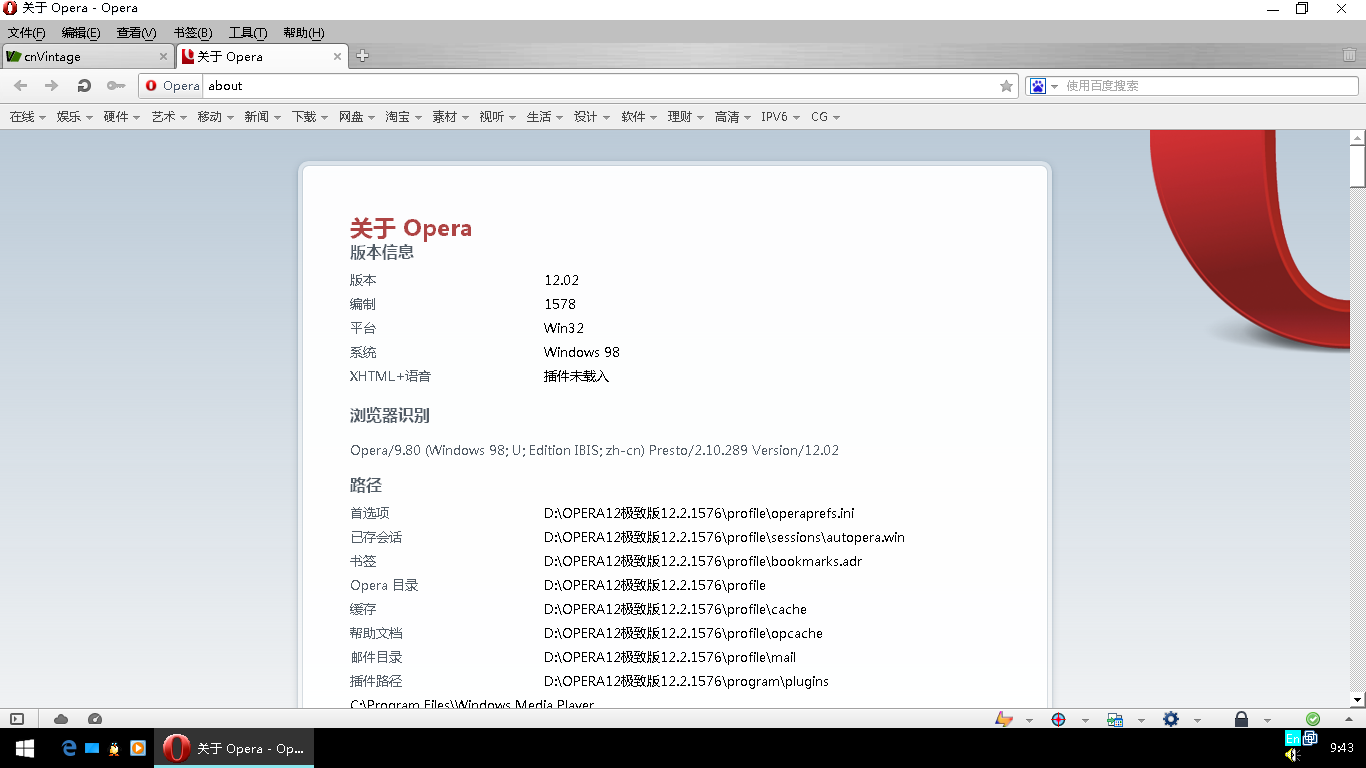Open the closed tabs trash icon
Viewport: 1366px width, 768px height.
point(1350,56)
